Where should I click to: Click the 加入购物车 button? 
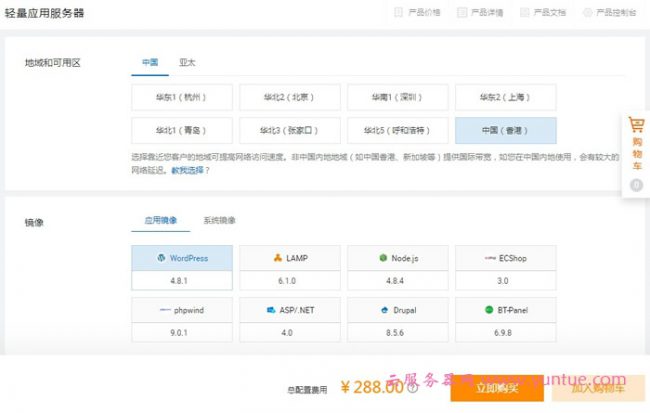point(597,387)
